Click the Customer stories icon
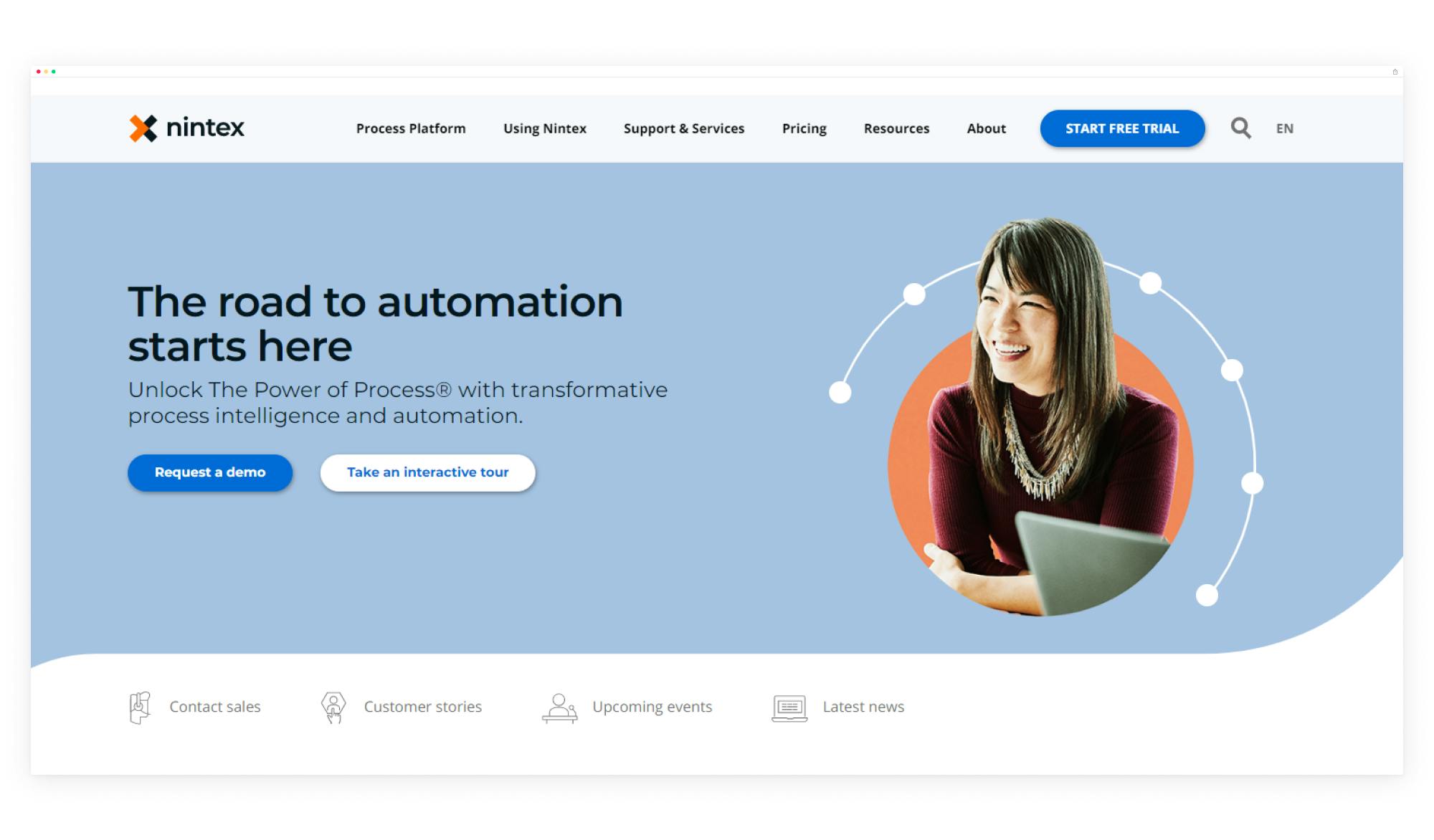 pos(333,707)
